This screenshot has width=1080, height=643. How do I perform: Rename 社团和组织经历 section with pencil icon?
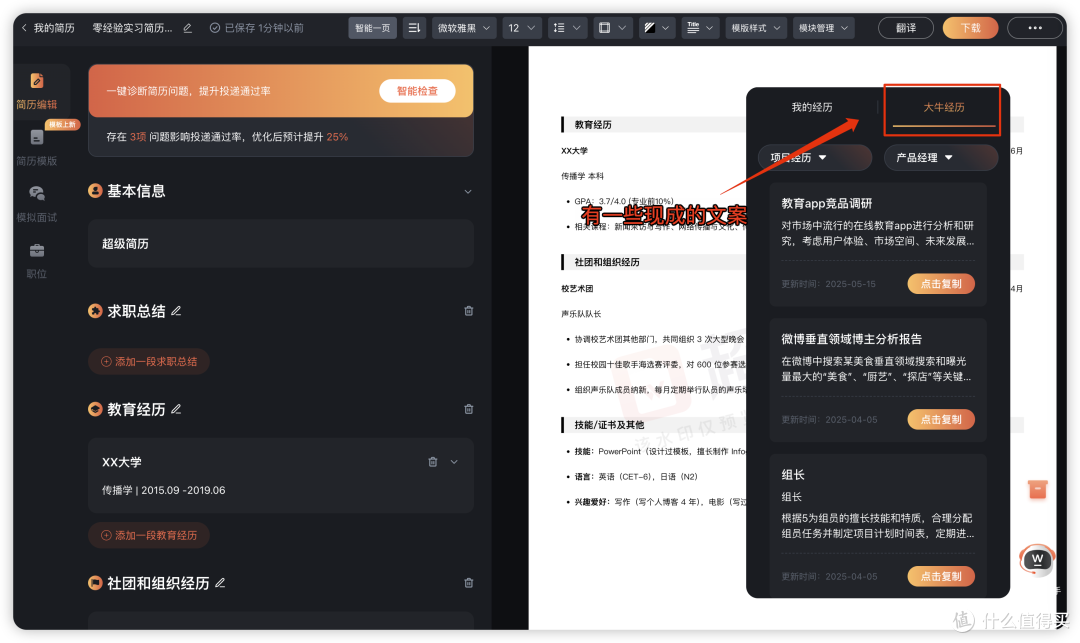point(220,583)
